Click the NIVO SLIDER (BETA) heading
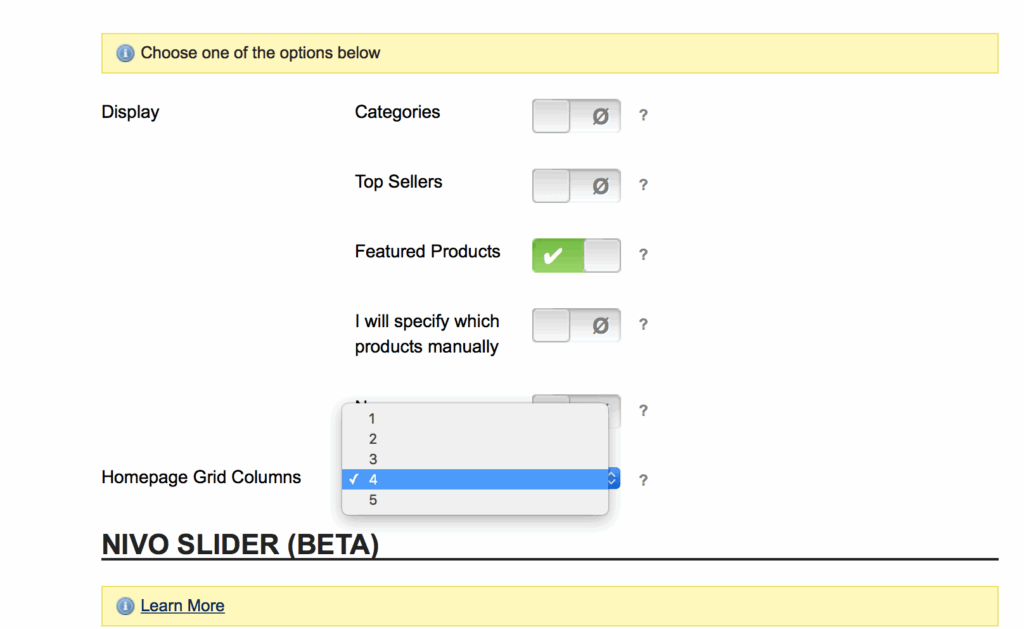Viewport: 1024px width, 629px height. 240,545
